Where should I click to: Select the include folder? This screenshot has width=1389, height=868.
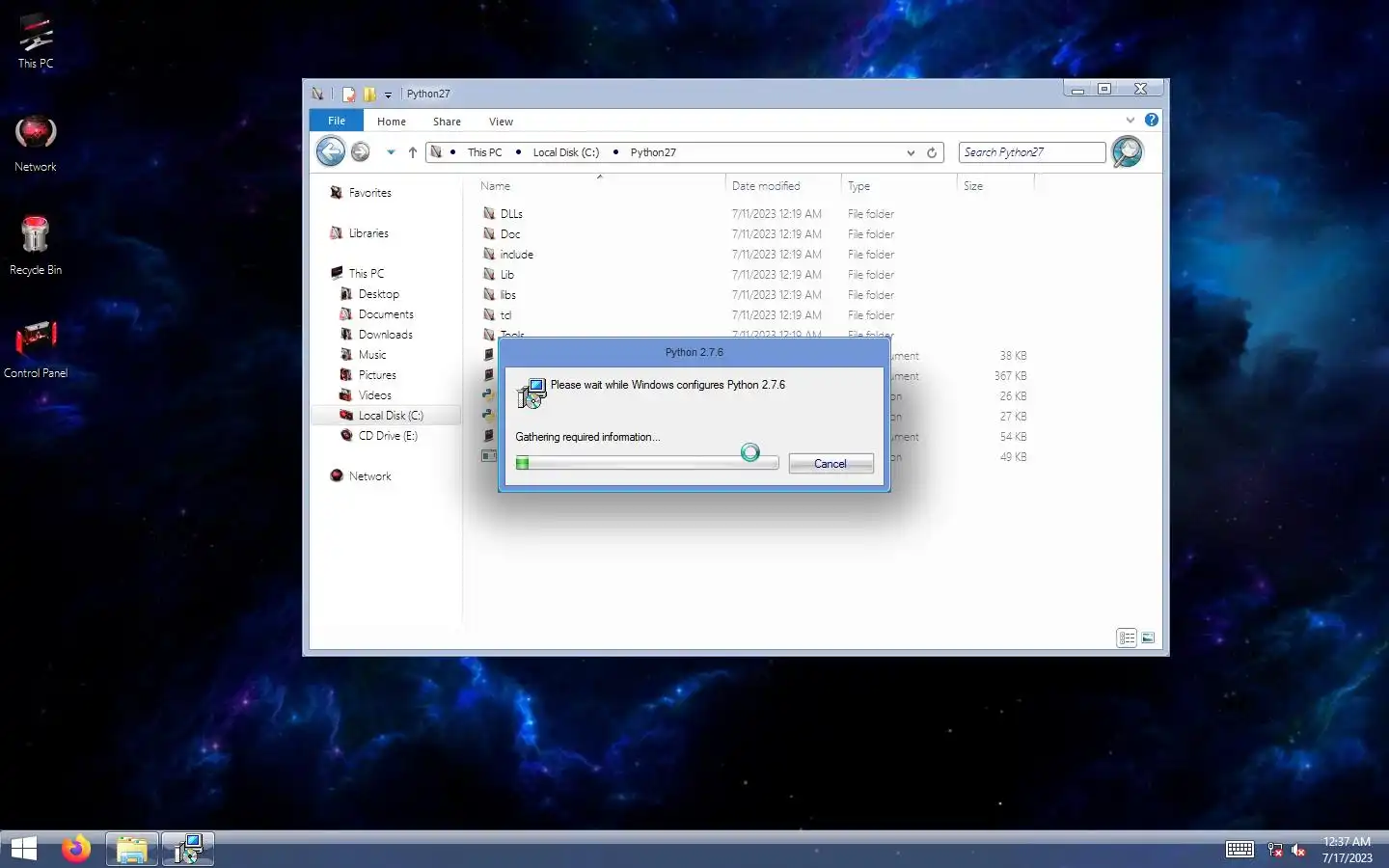point(516,255)
